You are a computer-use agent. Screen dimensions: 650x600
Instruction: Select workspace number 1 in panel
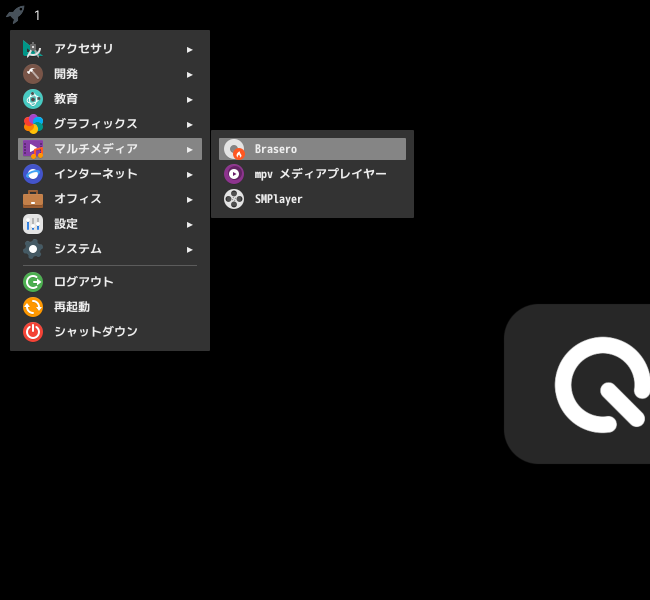tap(37, 16)
